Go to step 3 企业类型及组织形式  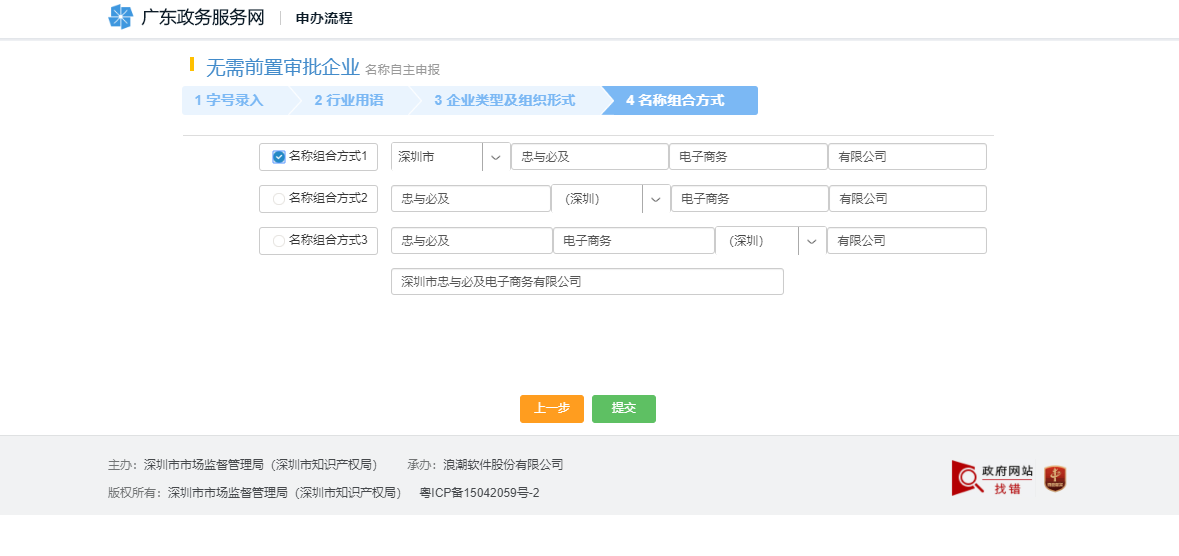coord(505,101)
